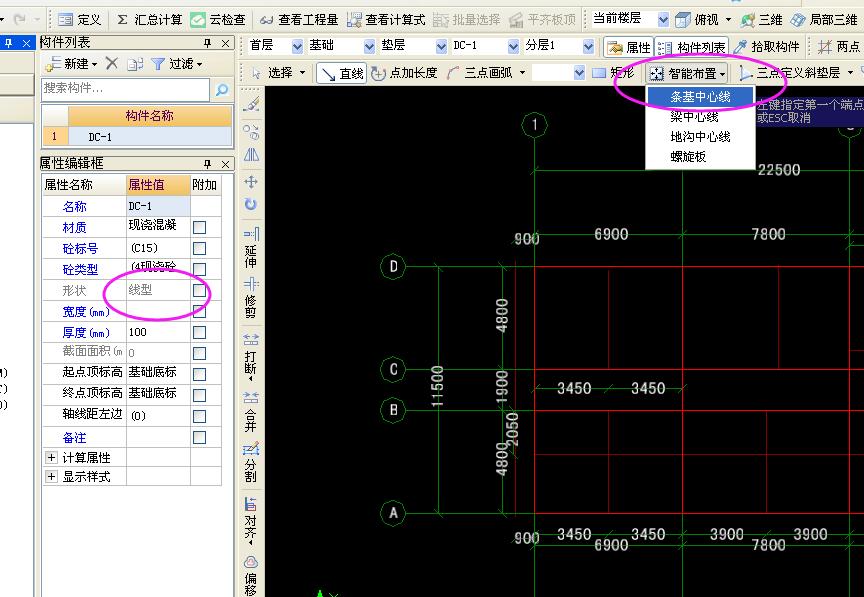
Task: Click the 搜索构件 search field
Action: pos(126,89)
